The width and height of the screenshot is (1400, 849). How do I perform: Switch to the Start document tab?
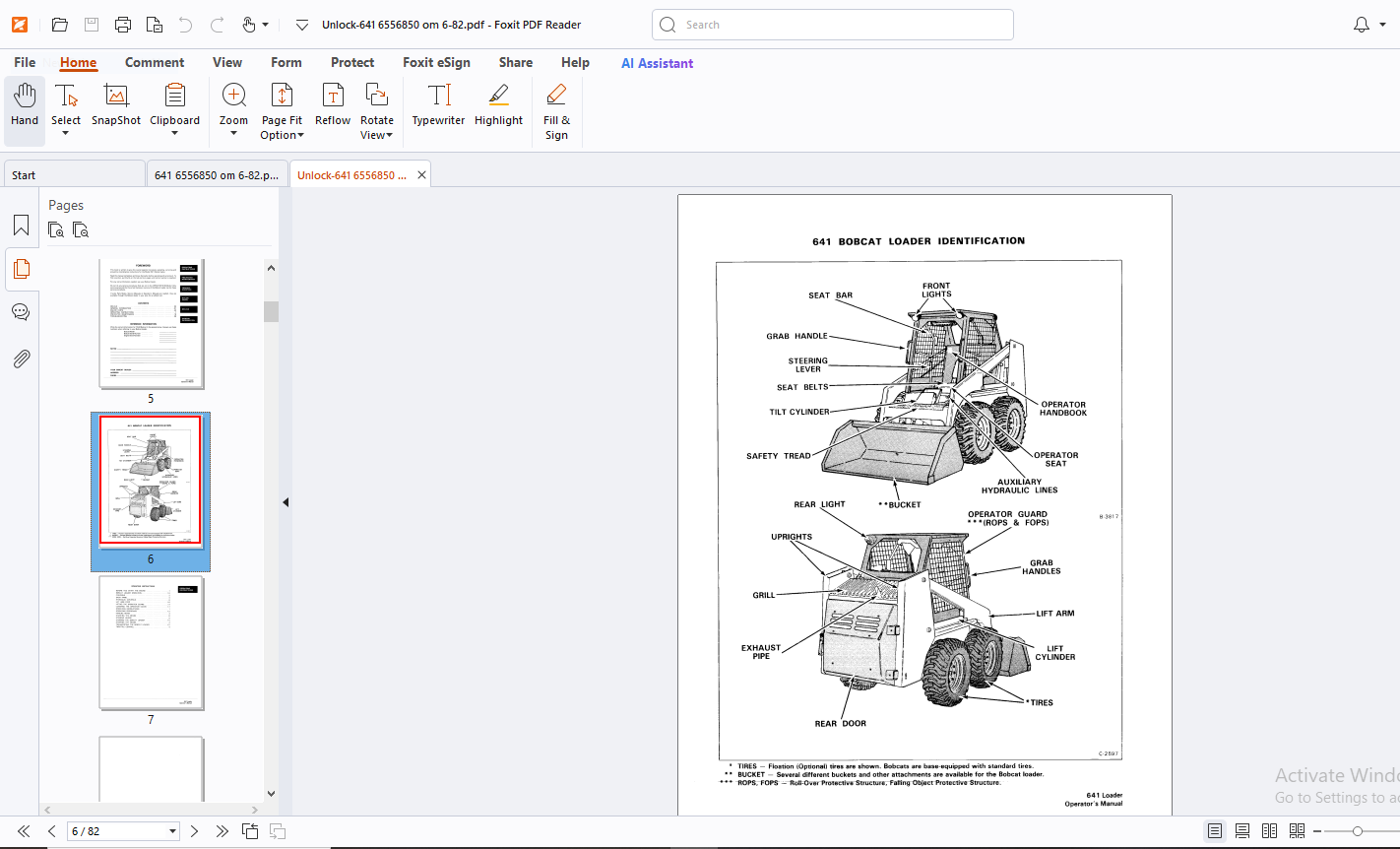point(74,174)
